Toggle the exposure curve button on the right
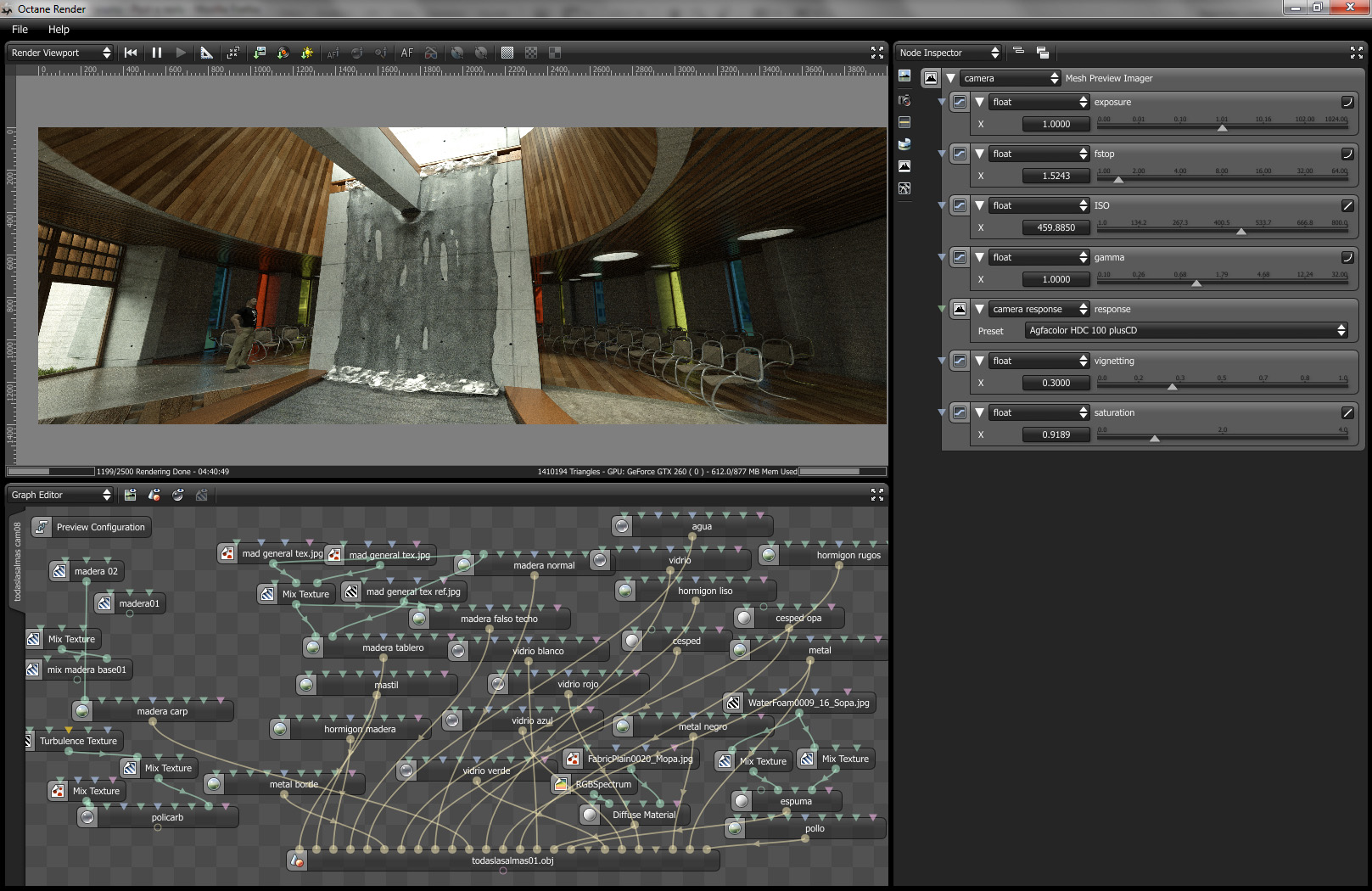Screen dimensions: 1372x891 (x=1347, y=102)
